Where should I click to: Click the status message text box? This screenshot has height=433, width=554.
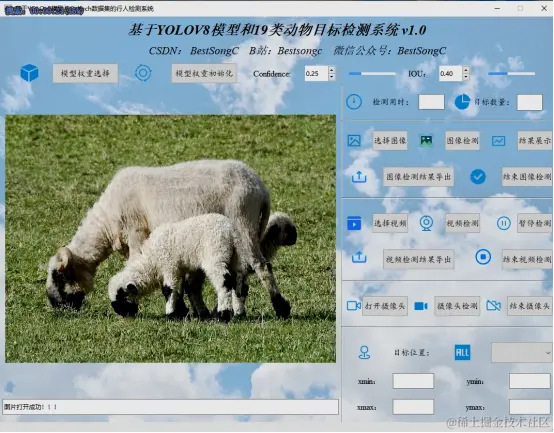tap(170, 407)
